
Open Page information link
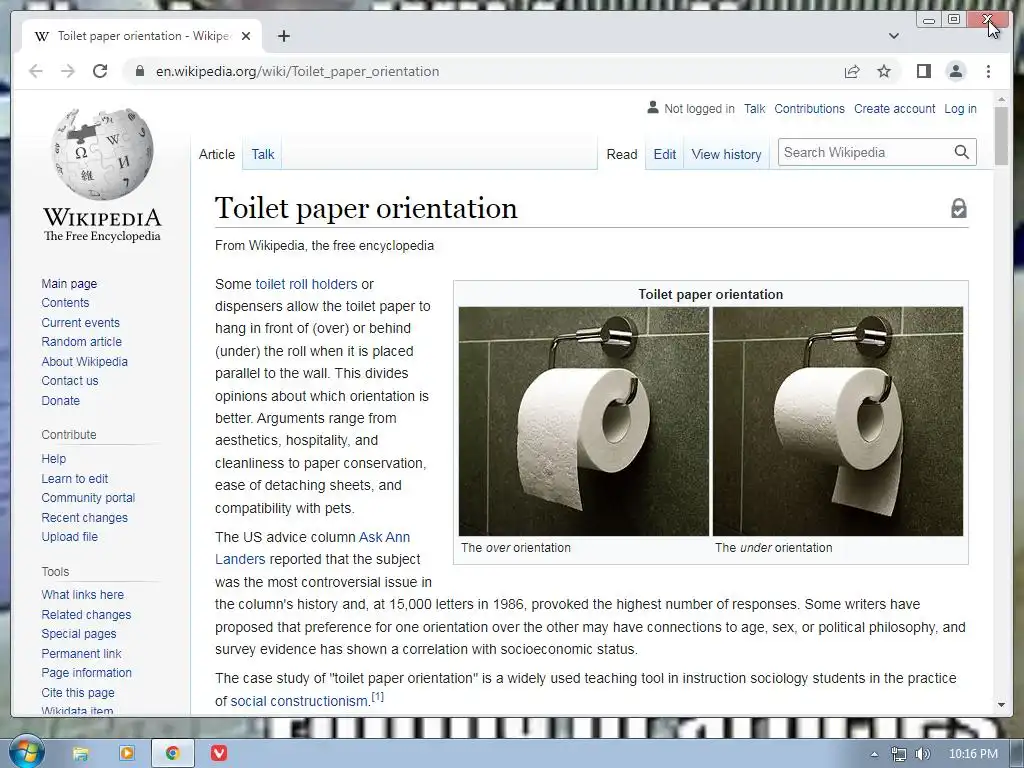coord(86,673)
